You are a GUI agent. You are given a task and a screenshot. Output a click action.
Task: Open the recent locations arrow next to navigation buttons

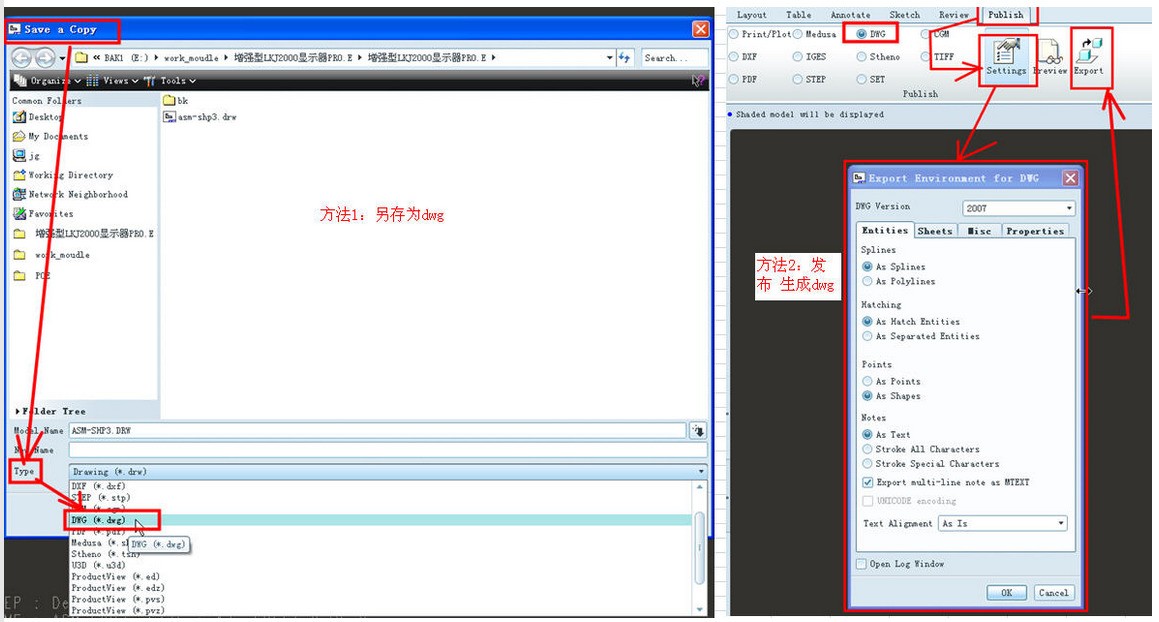62,58
